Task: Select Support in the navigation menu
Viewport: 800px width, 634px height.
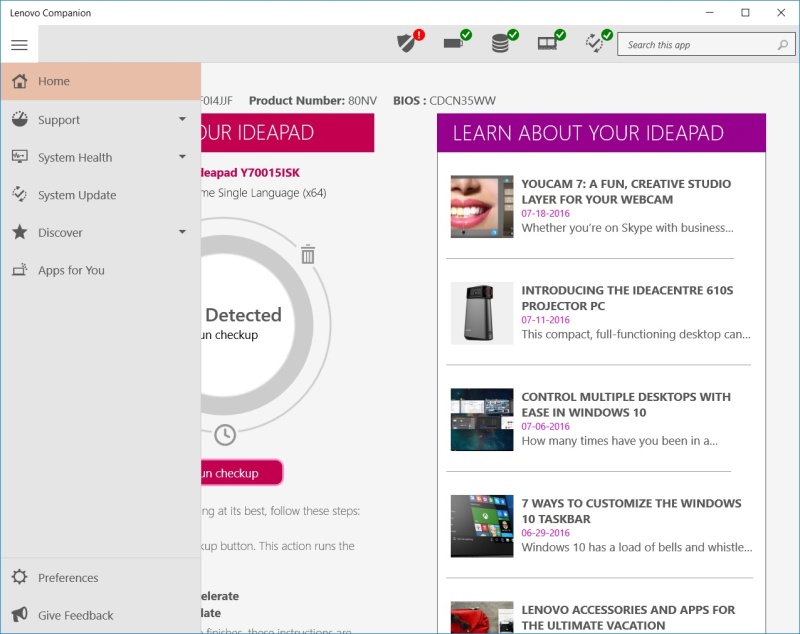Action: [101, 119]
